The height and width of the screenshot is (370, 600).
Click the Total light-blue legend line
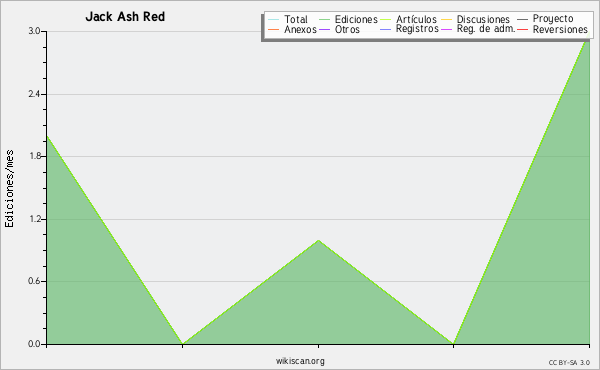coord(274,19)
